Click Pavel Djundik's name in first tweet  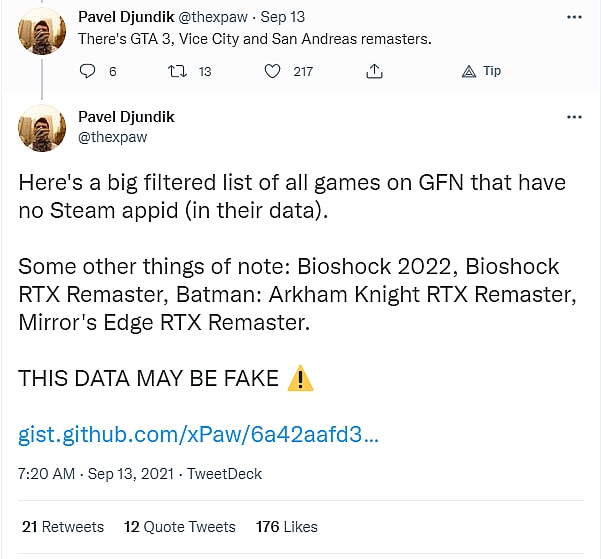tap(126, 18)
